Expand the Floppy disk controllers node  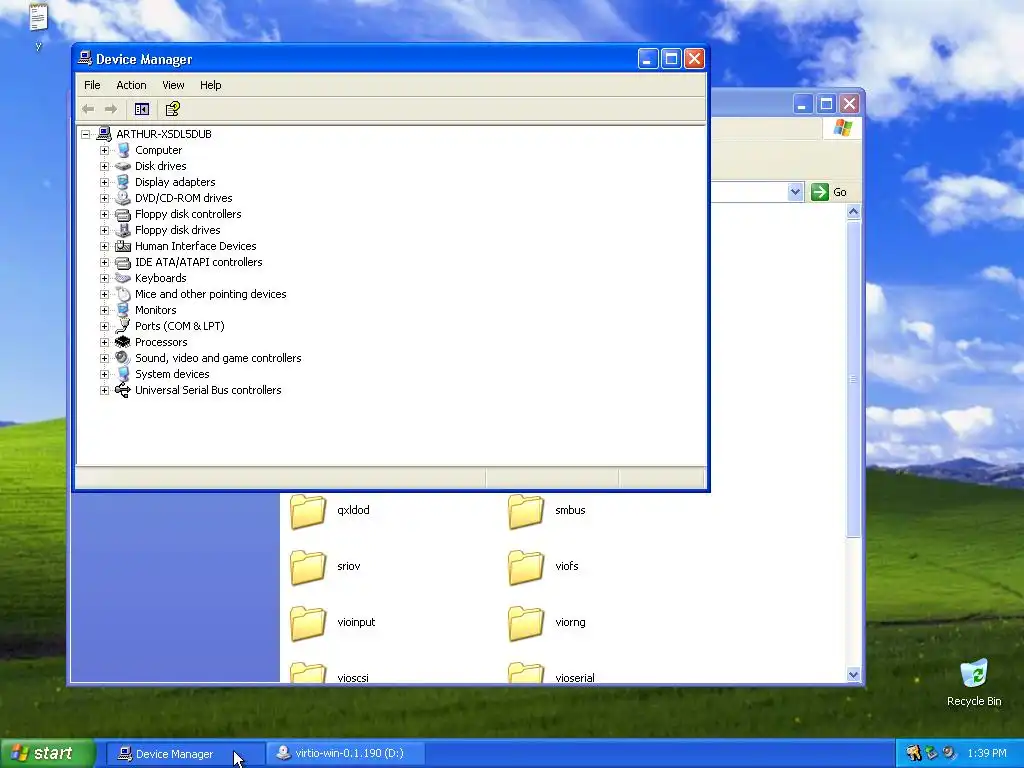(104, 214)
